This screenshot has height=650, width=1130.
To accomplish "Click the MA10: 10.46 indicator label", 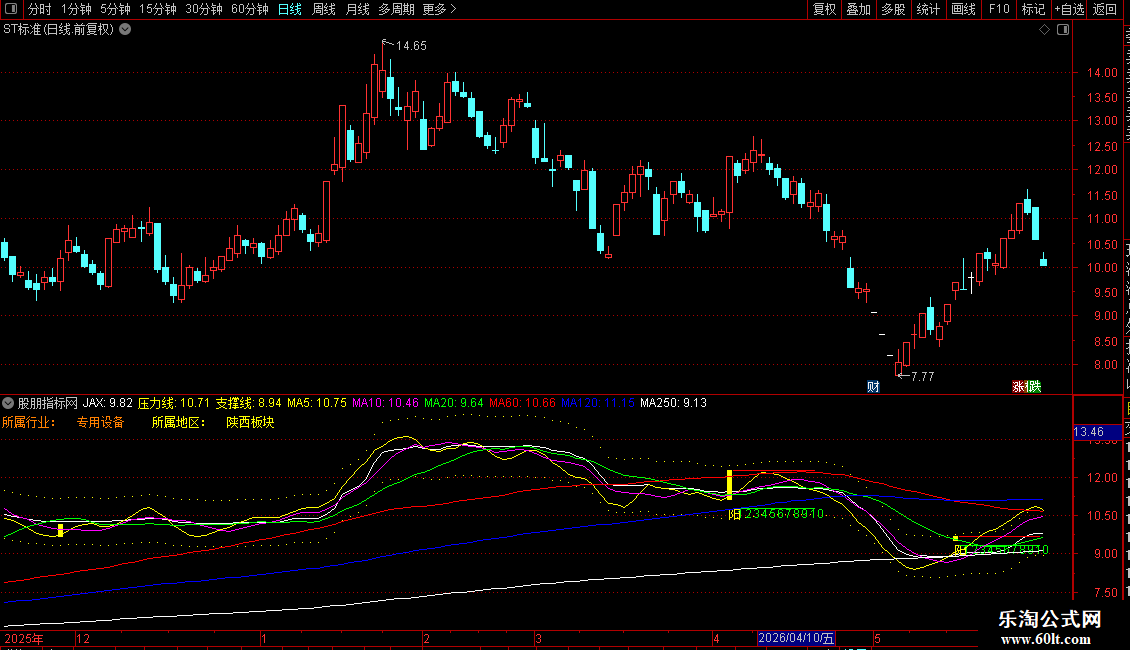I will tap(385, 403).
